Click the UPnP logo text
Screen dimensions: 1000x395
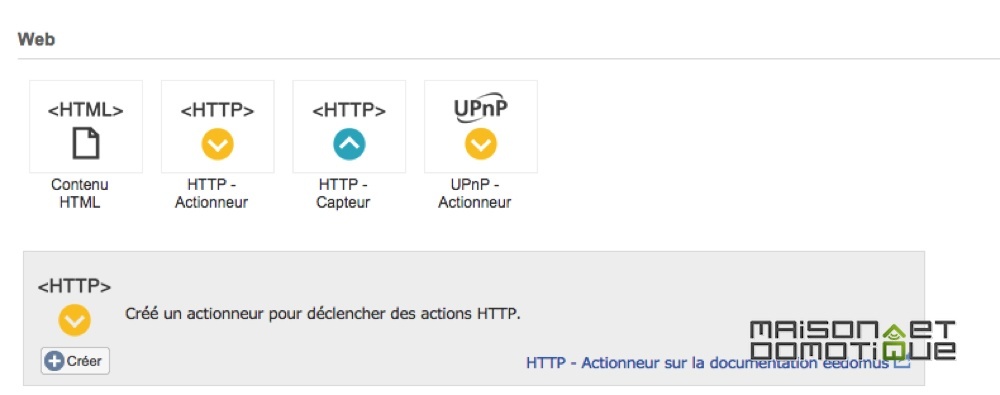point(481,109)
